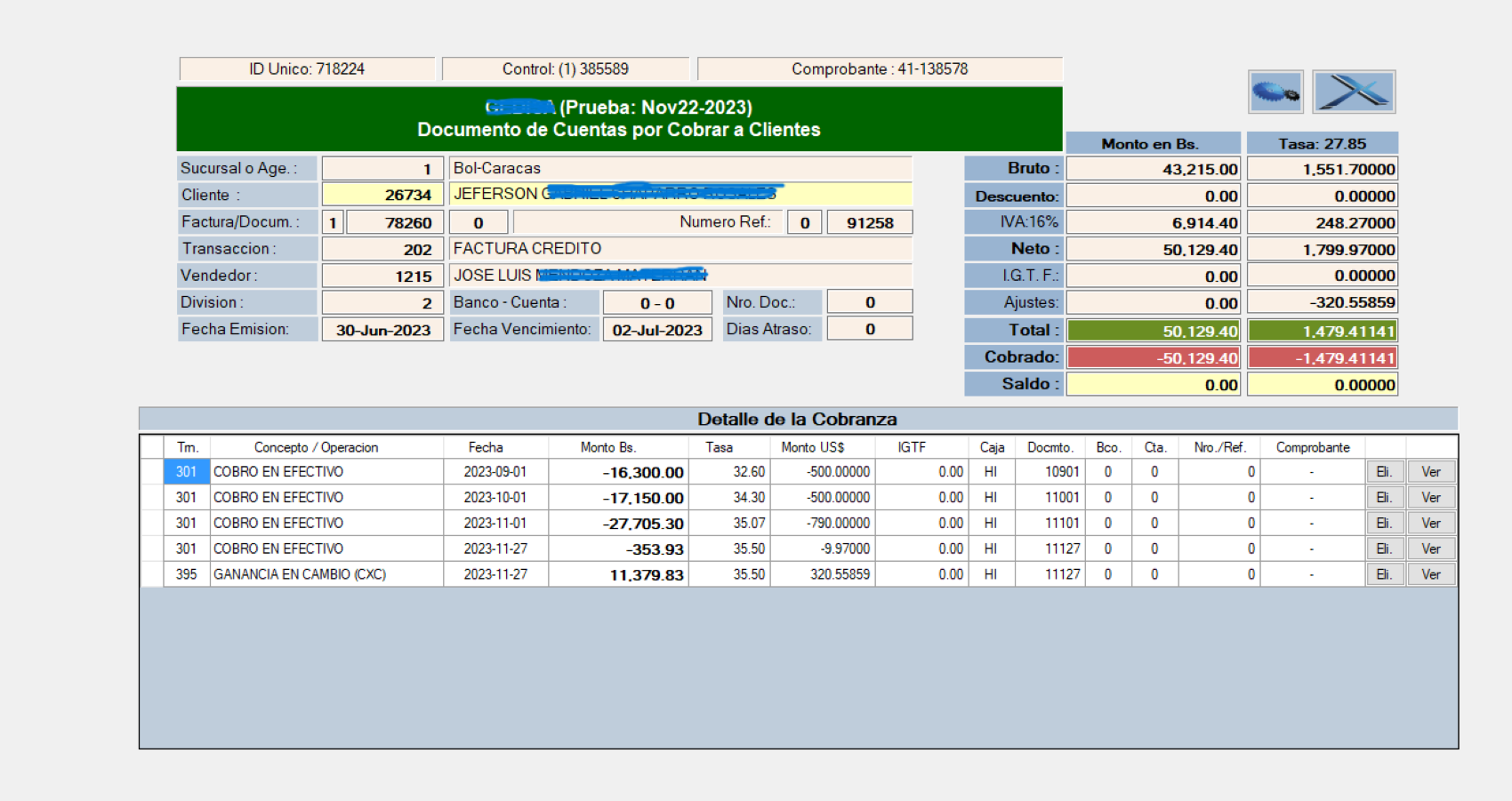1512x801 pixels.
Task: View the GANANCIA EN CAMBIO row with Ver
Action: coord(1430,575)
